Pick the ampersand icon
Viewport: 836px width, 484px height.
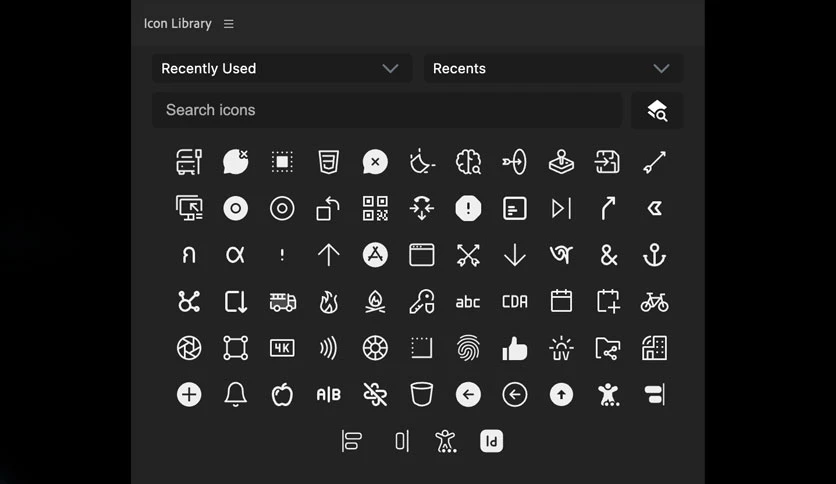tap(608, 255)
